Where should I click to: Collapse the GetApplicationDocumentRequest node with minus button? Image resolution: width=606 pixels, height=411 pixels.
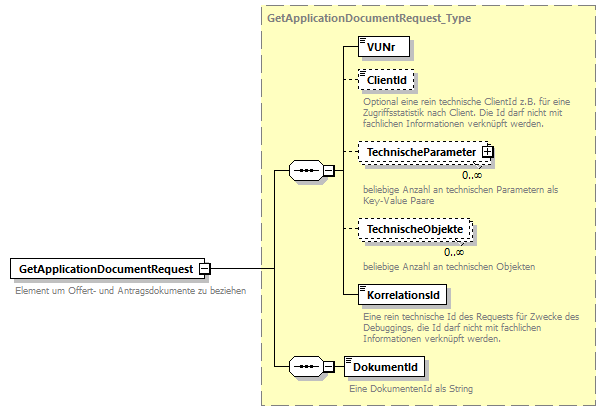204,269
